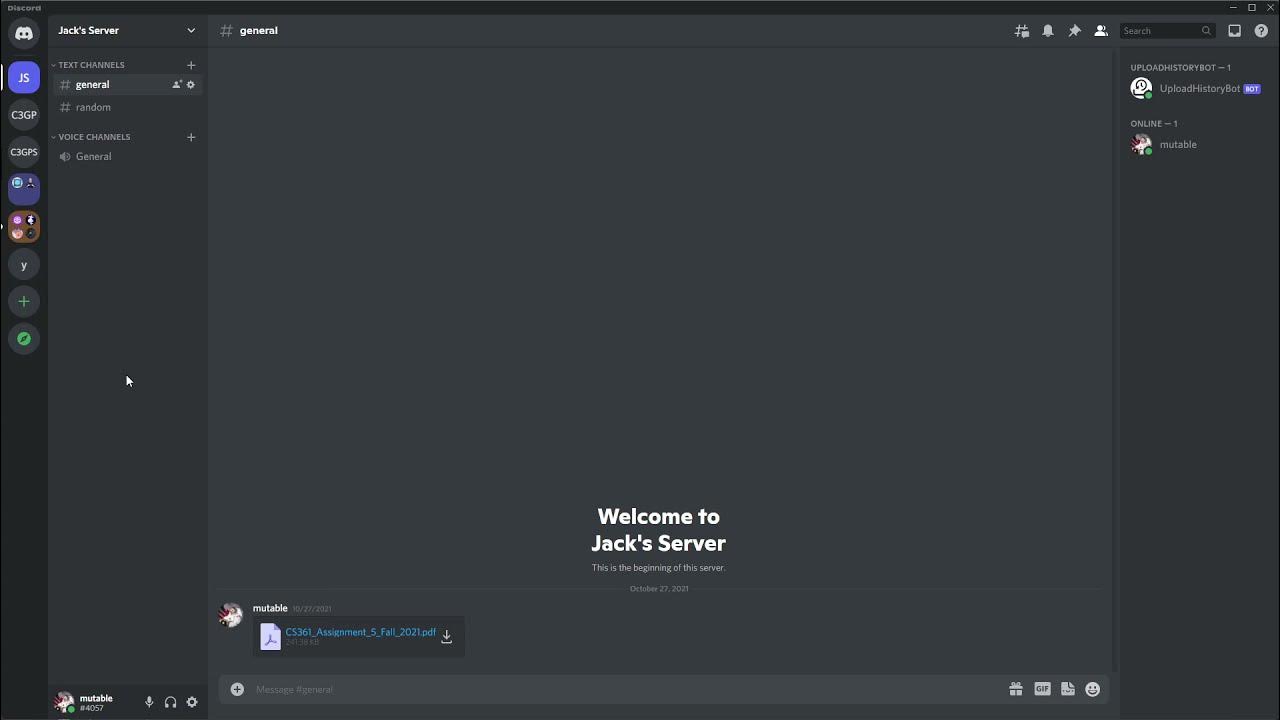1280x720 pixels.
Task: Create a new text channel
Action: [x=191, y=65]
